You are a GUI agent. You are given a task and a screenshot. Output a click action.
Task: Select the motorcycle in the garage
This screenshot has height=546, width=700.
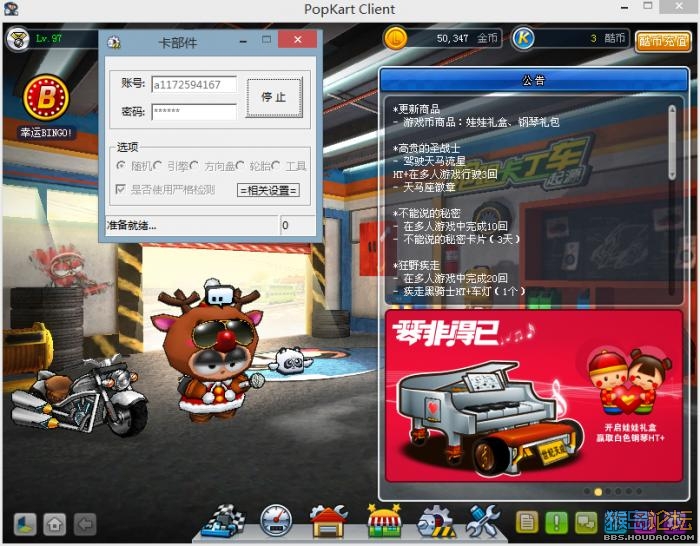click(x=77, y=398)
